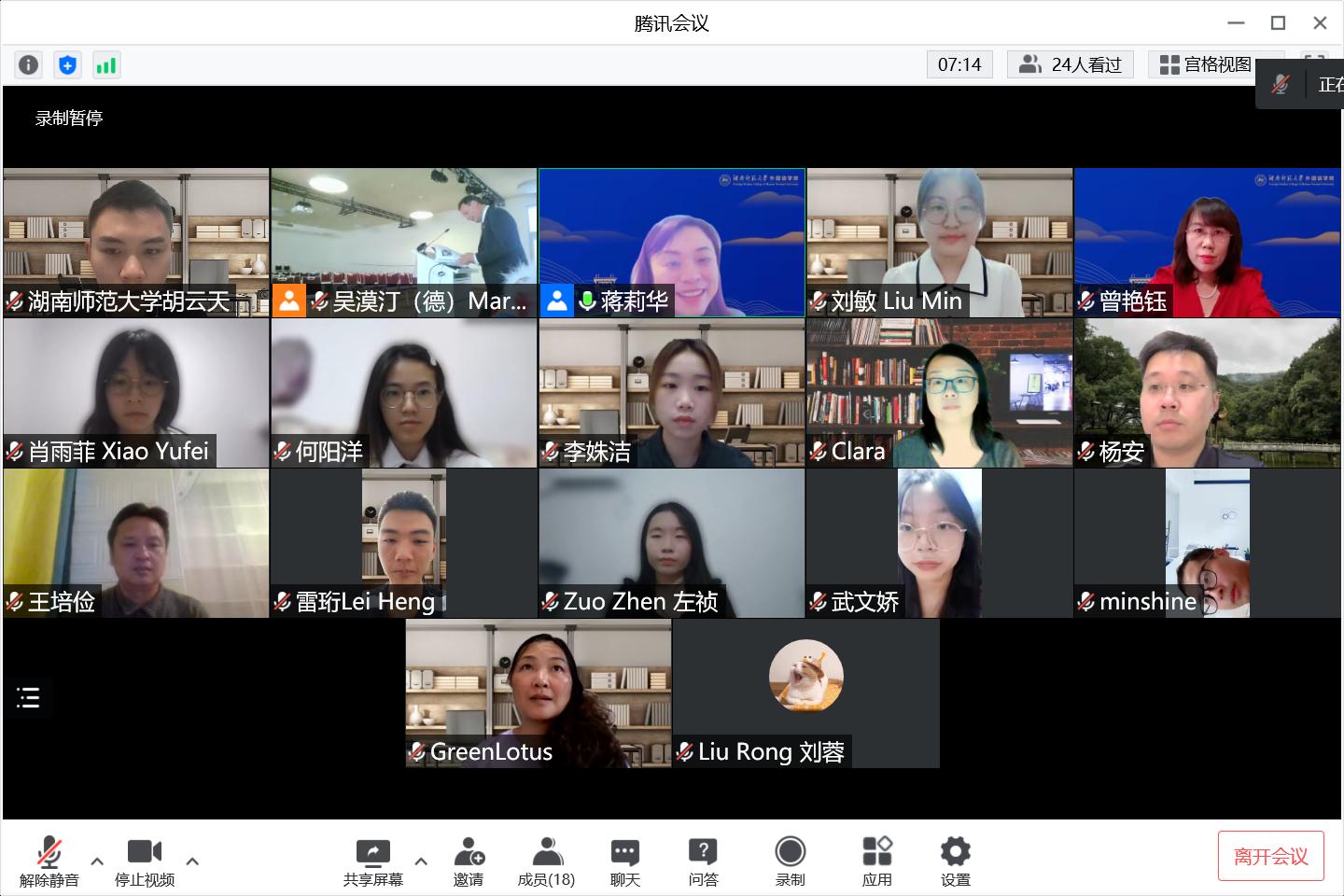Screen dimensions: 1344x896
Task: Open Members (成员) list panel
Action: (x=546, y=861)
